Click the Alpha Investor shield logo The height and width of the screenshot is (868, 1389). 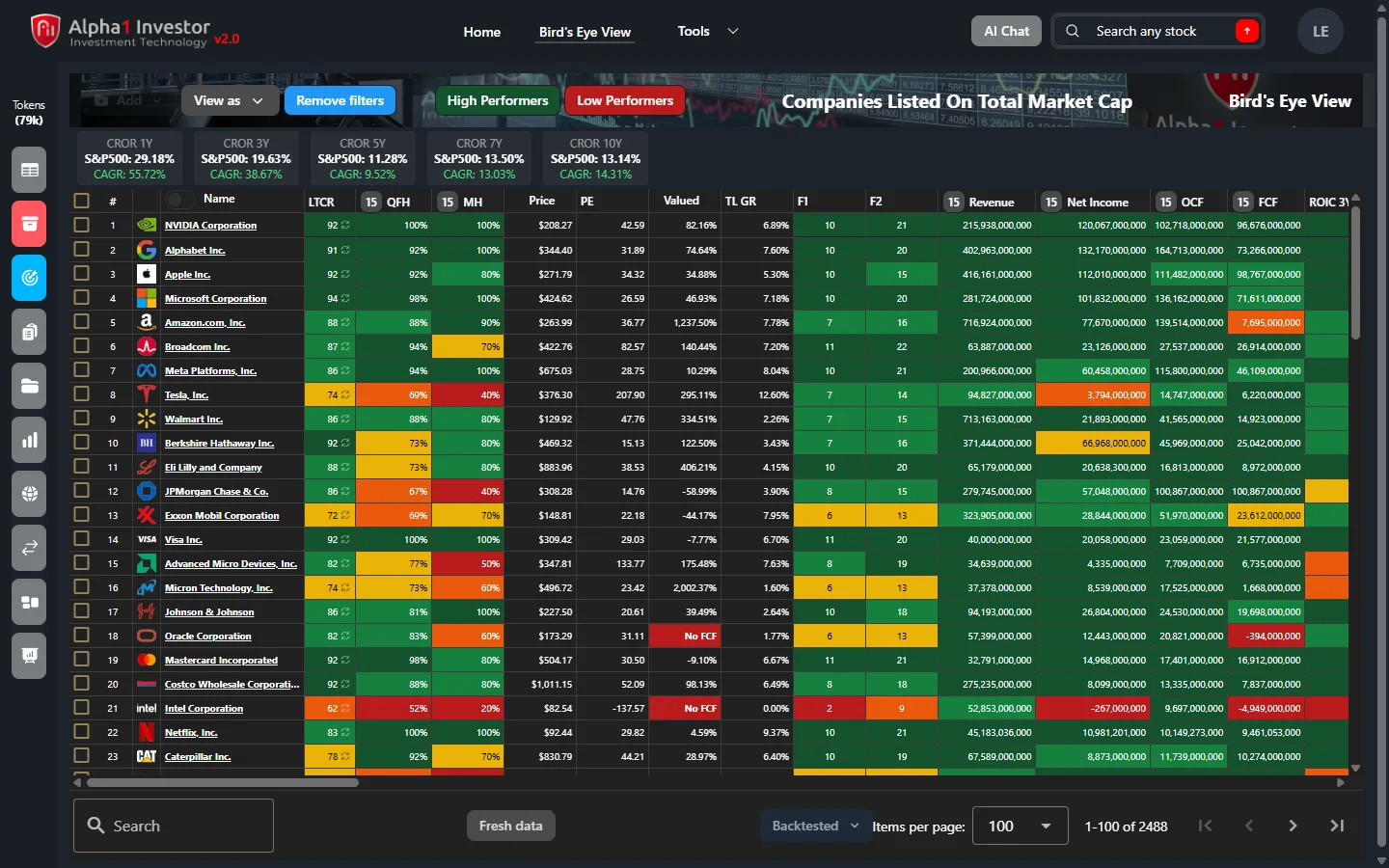(45, 31)
